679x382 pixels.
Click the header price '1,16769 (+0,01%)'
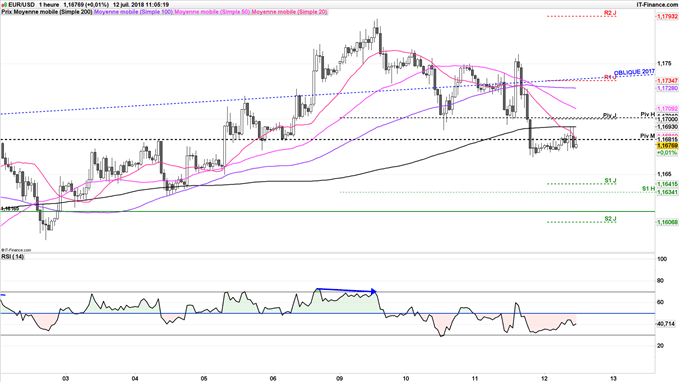(86, 5)
